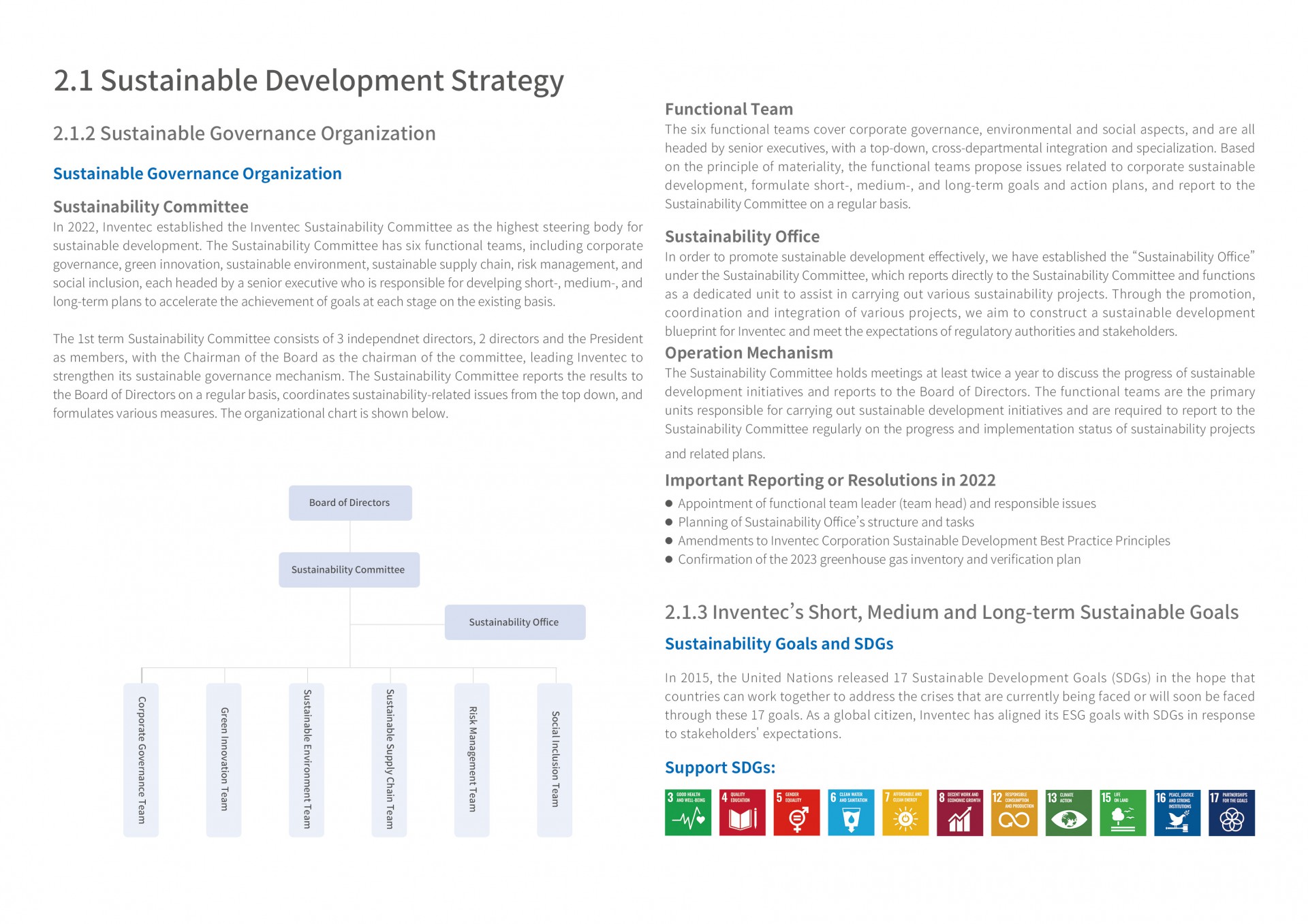Select the Green Innovation Team box
1308x924 pixels.
(223, 760)
